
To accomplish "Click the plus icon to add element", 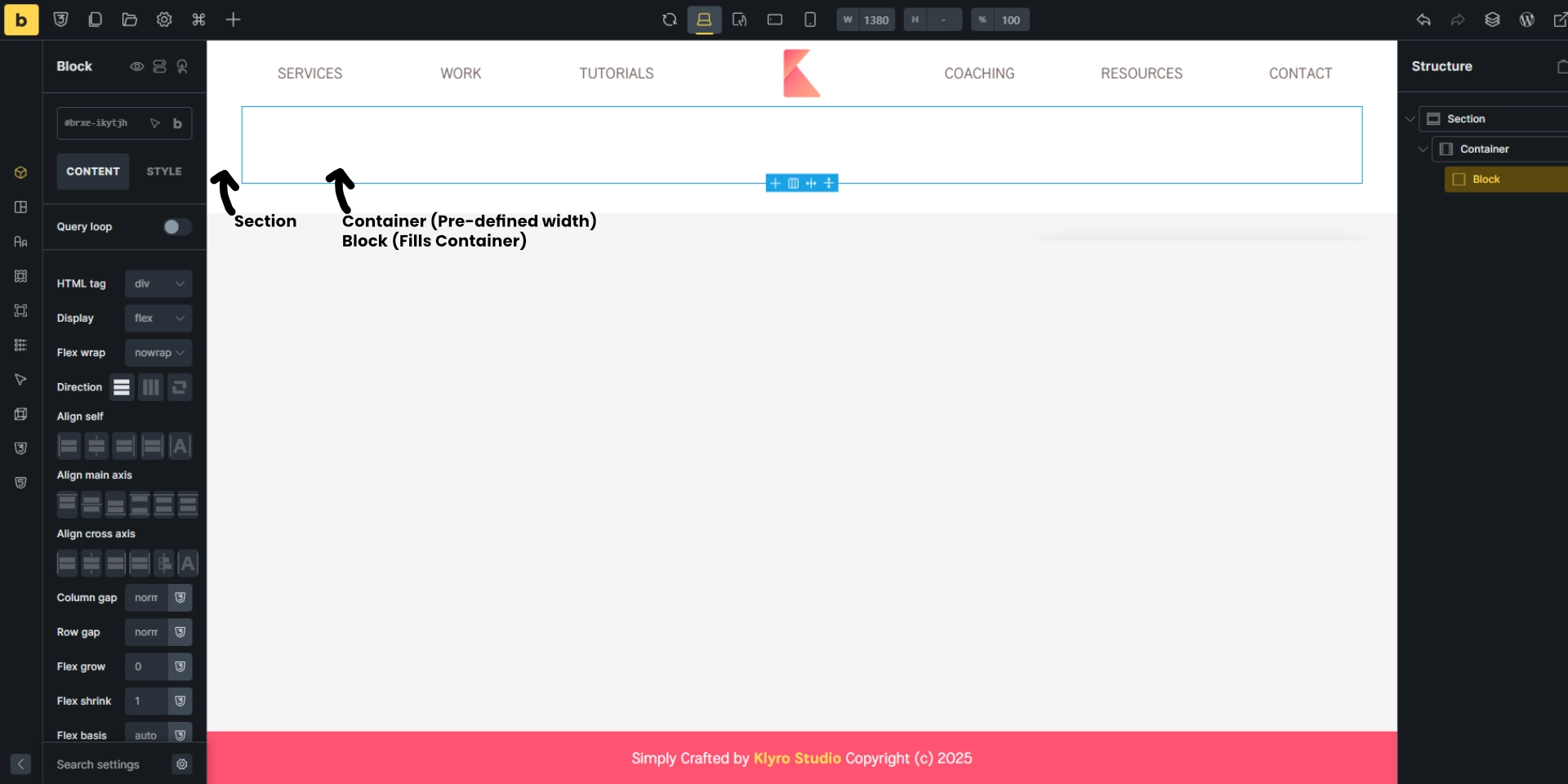I will point(233,20).
